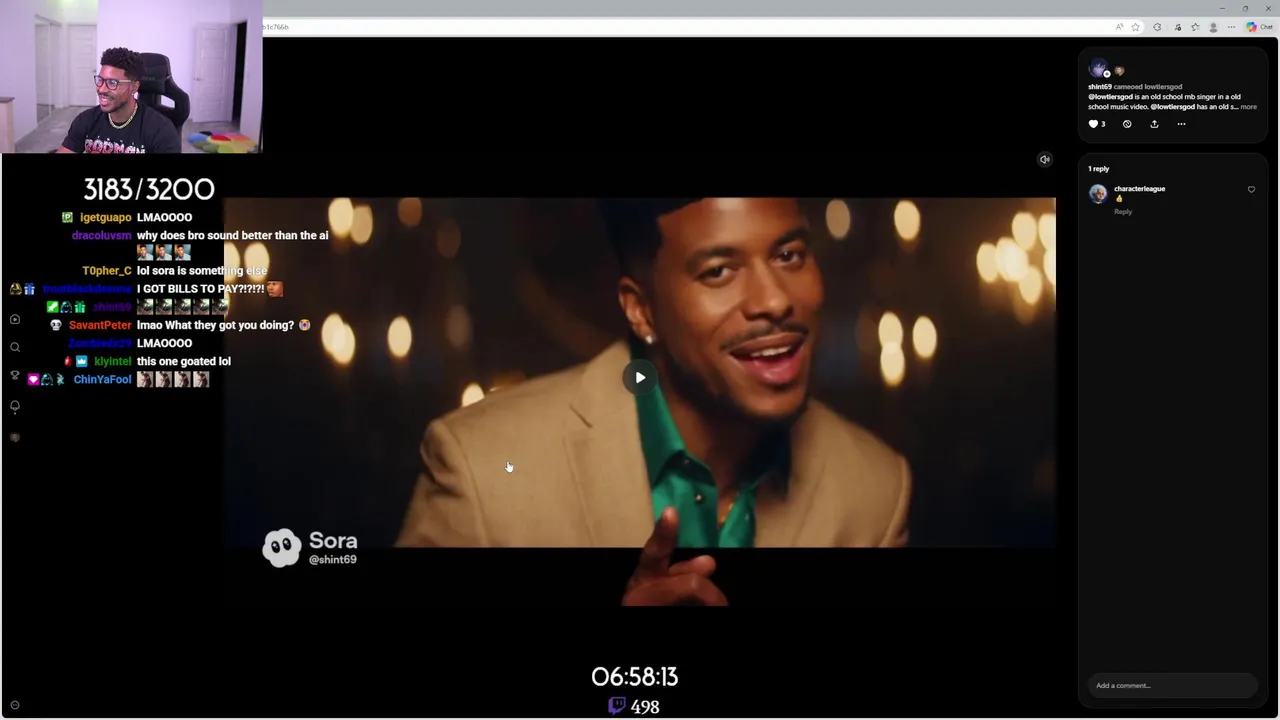Image resolution: width=1280 pixels, height=720 pixels.
Task: Open first @lowtiersgod mention in caption
Action: pos(1110,97)
